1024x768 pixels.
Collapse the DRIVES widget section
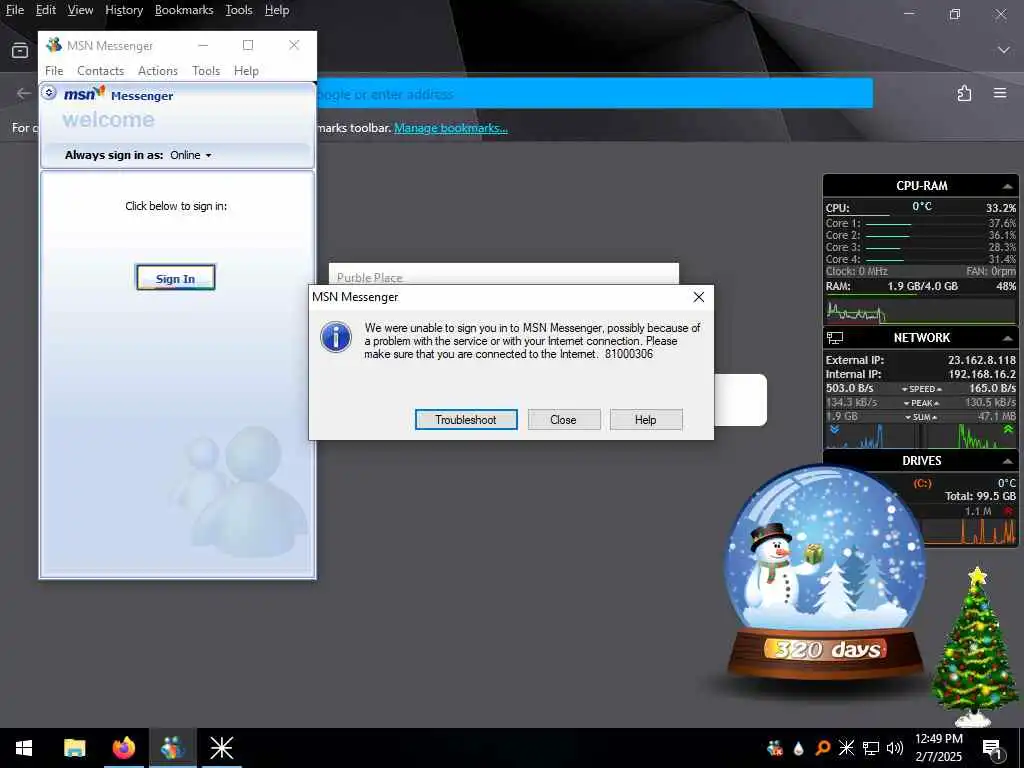pos(1007,461)
